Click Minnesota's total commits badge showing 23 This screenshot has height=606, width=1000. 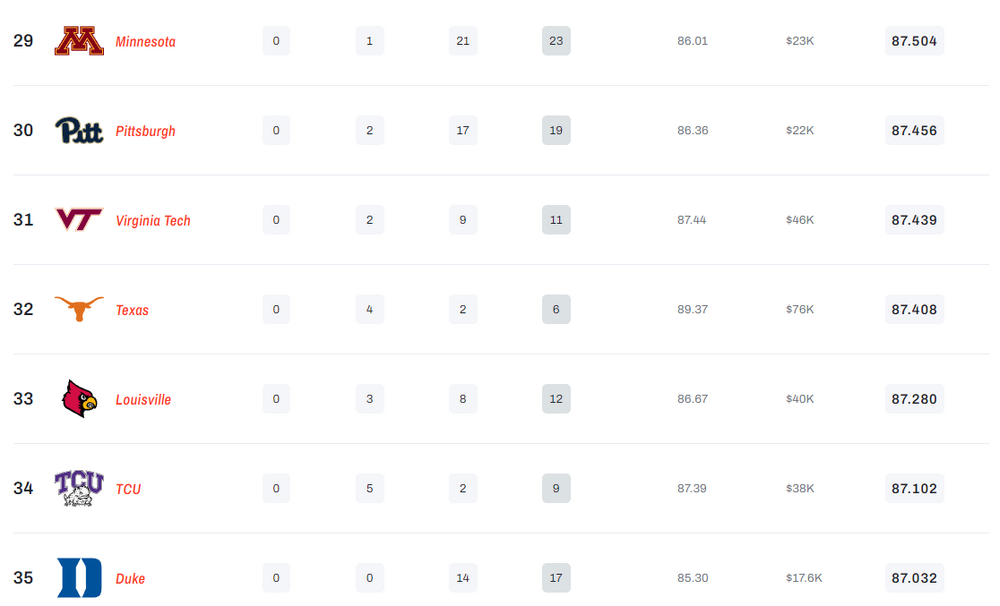556,40
